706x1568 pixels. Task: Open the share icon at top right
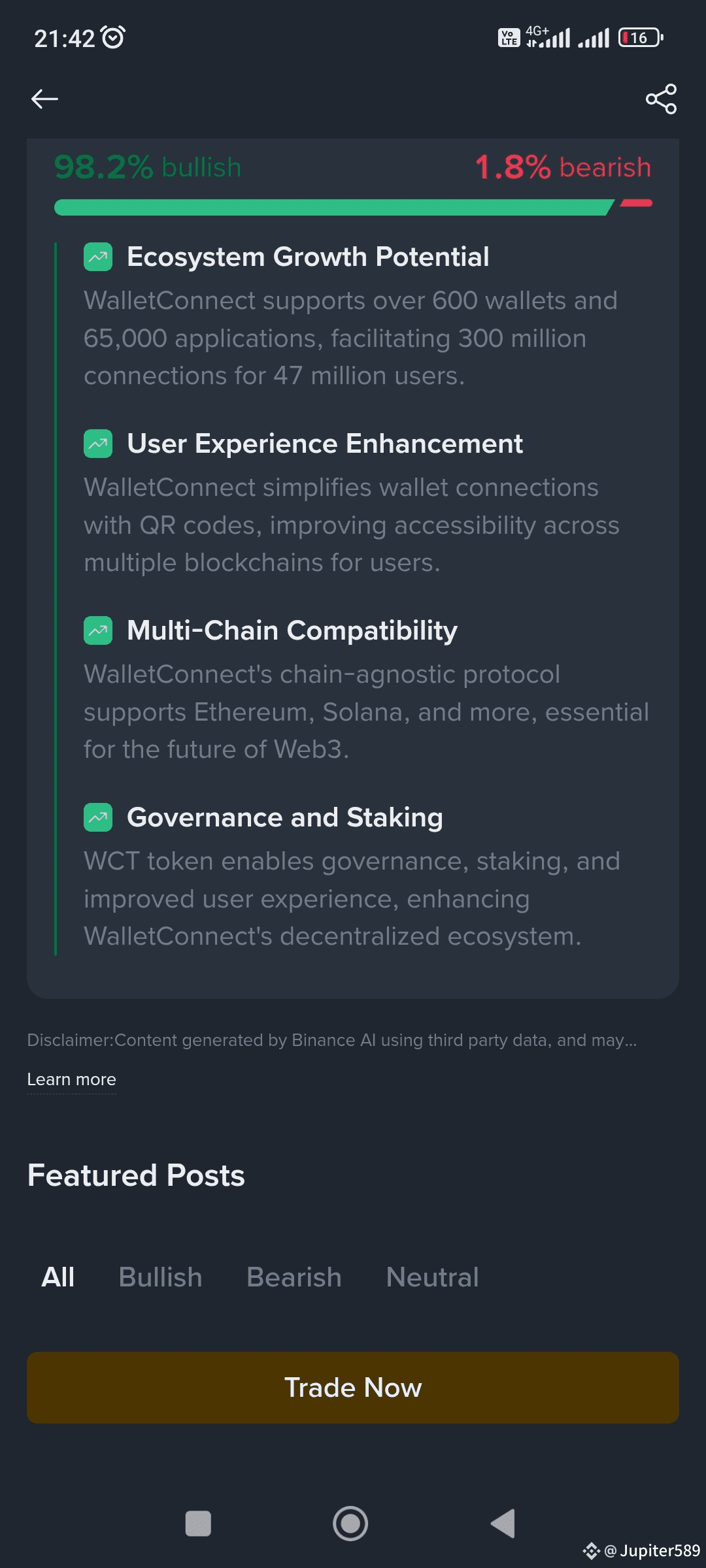[x=661, y=99]
